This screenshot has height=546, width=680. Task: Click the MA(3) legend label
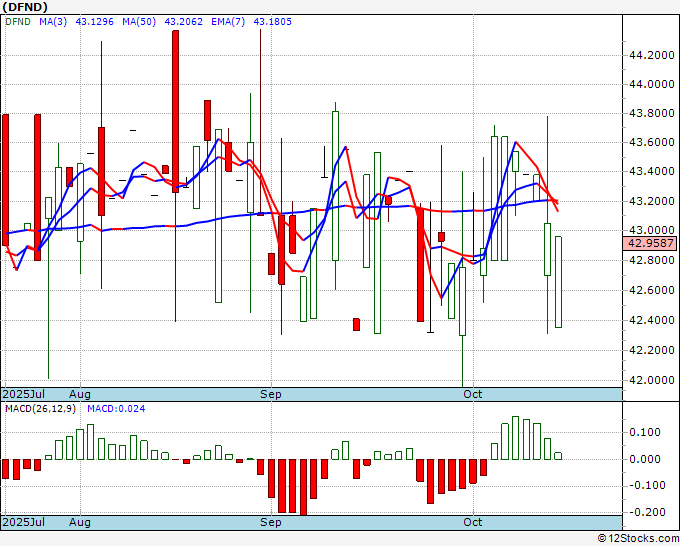pyautogui.click(x=53, y=22)
